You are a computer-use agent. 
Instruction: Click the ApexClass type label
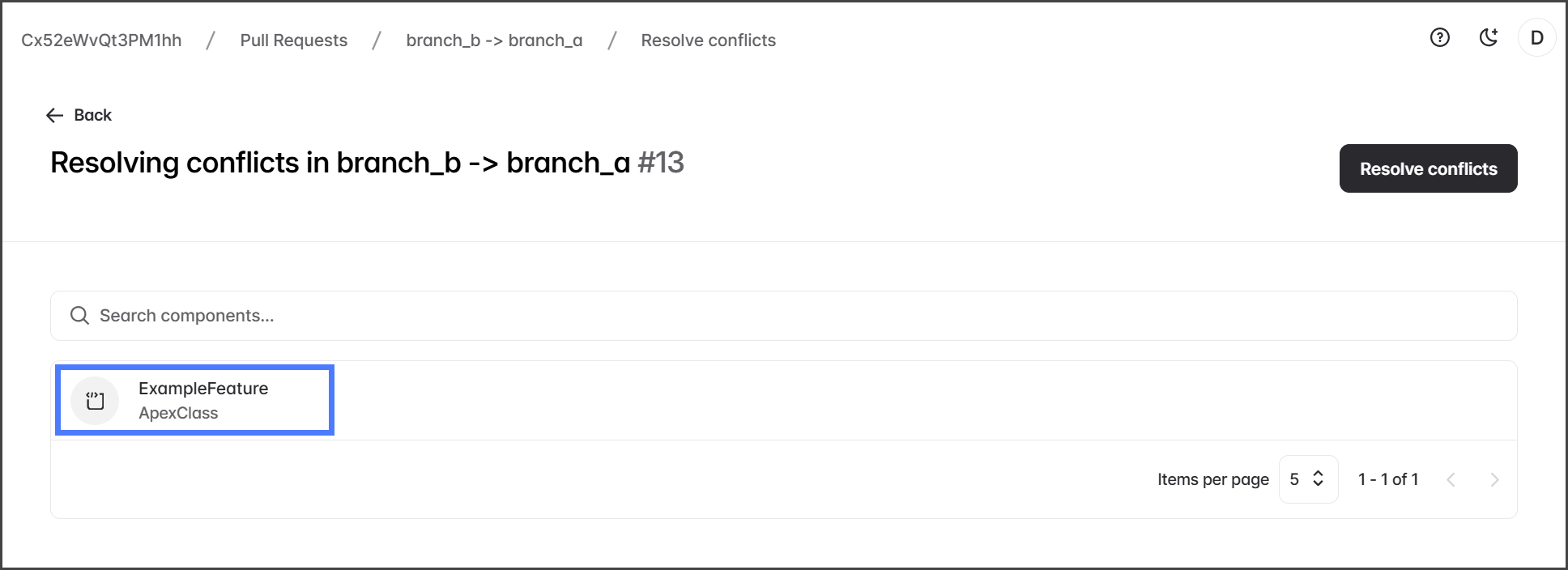pos(178,413)
